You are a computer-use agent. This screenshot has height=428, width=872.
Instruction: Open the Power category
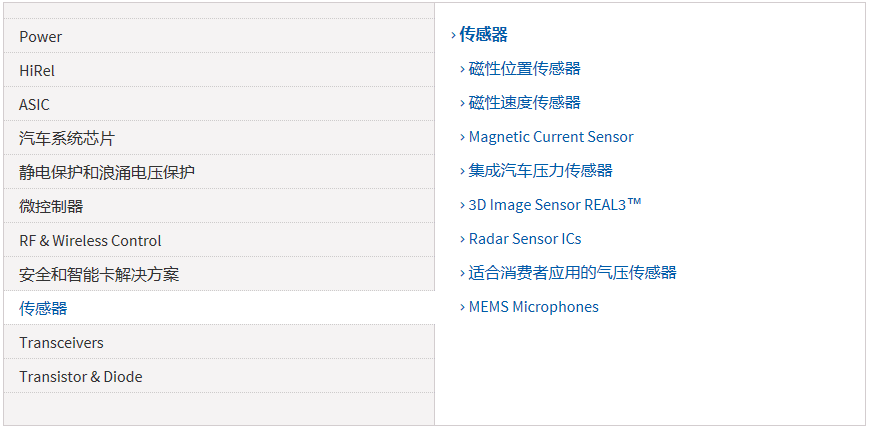coord(41,37)
